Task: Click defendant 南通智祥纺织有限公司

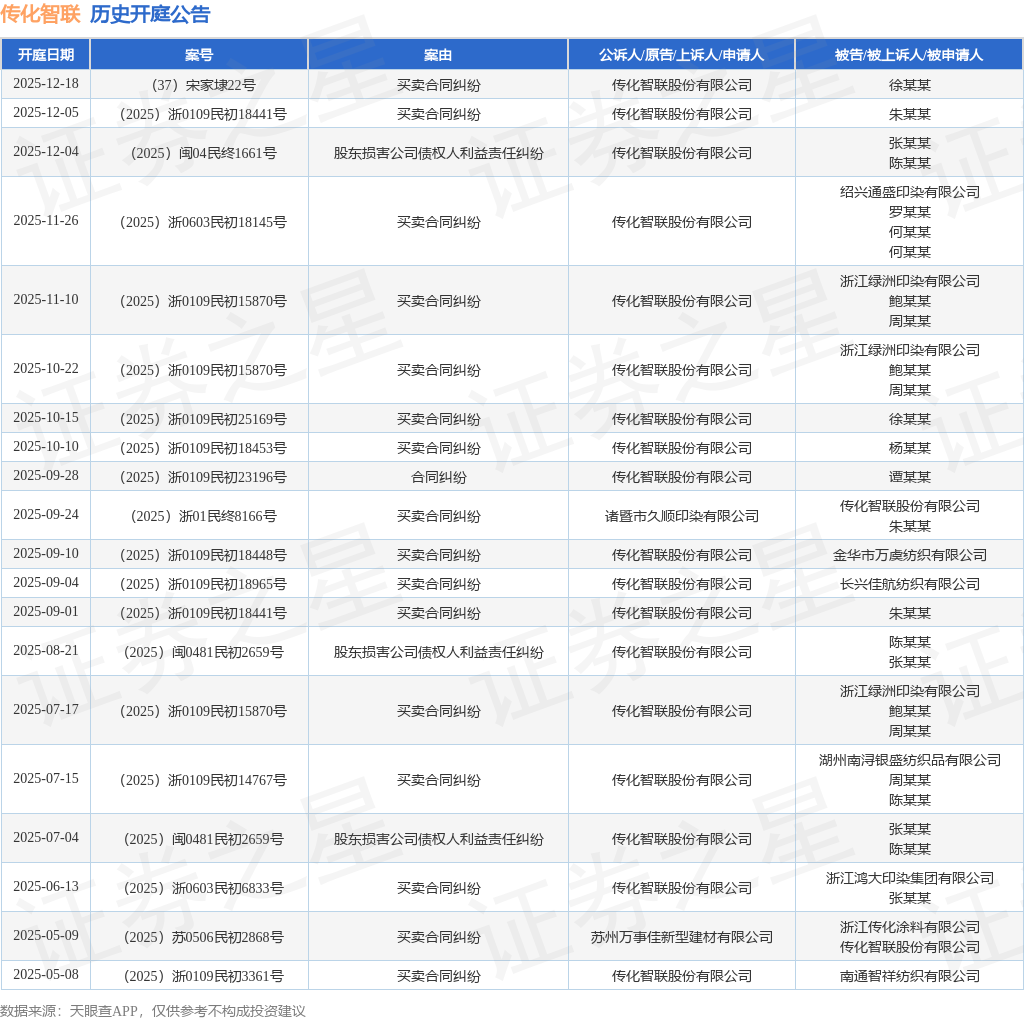Action: [x=910, y=977]
